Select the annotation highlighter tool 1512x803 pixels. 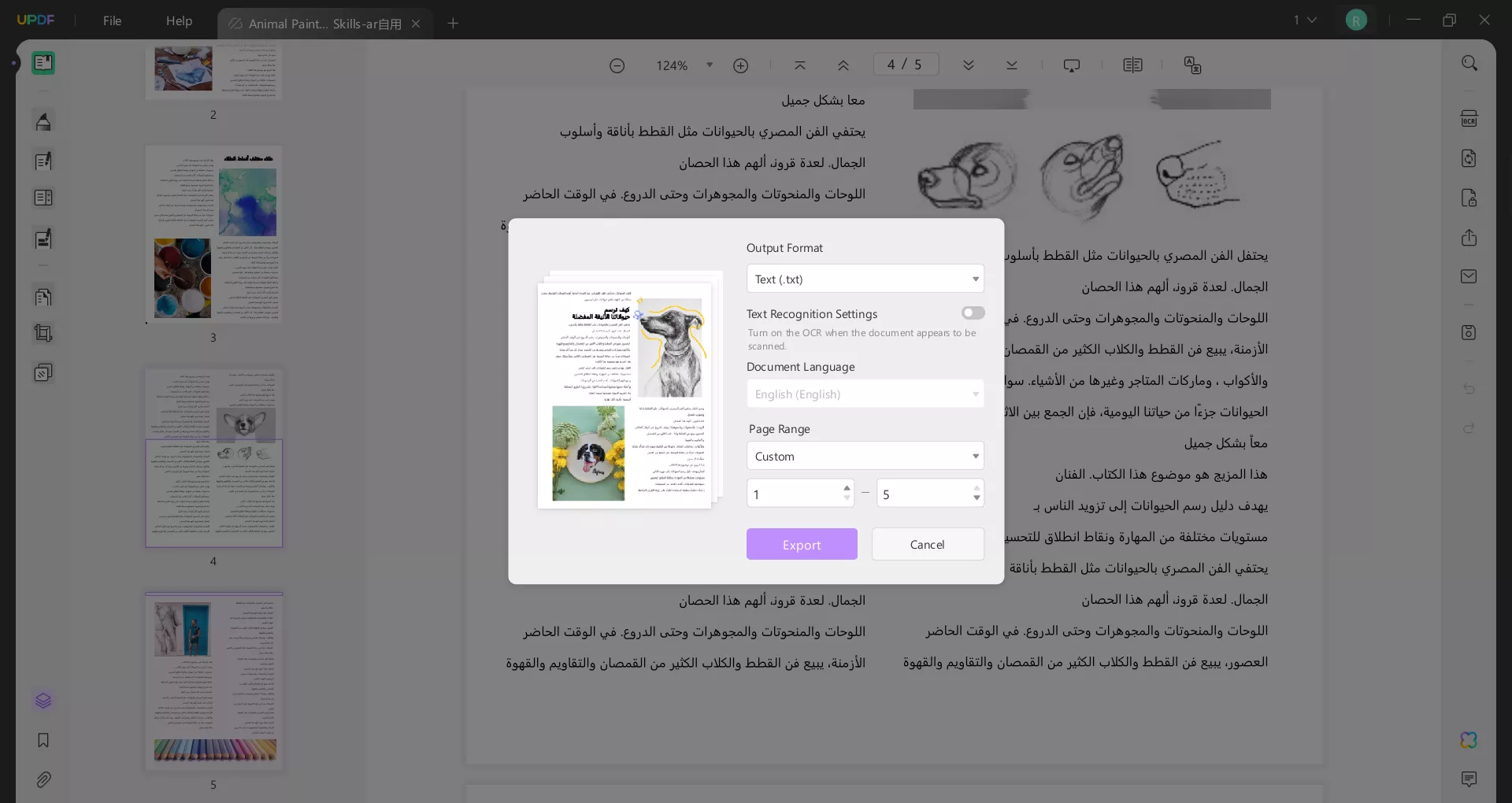pos(43,121)
